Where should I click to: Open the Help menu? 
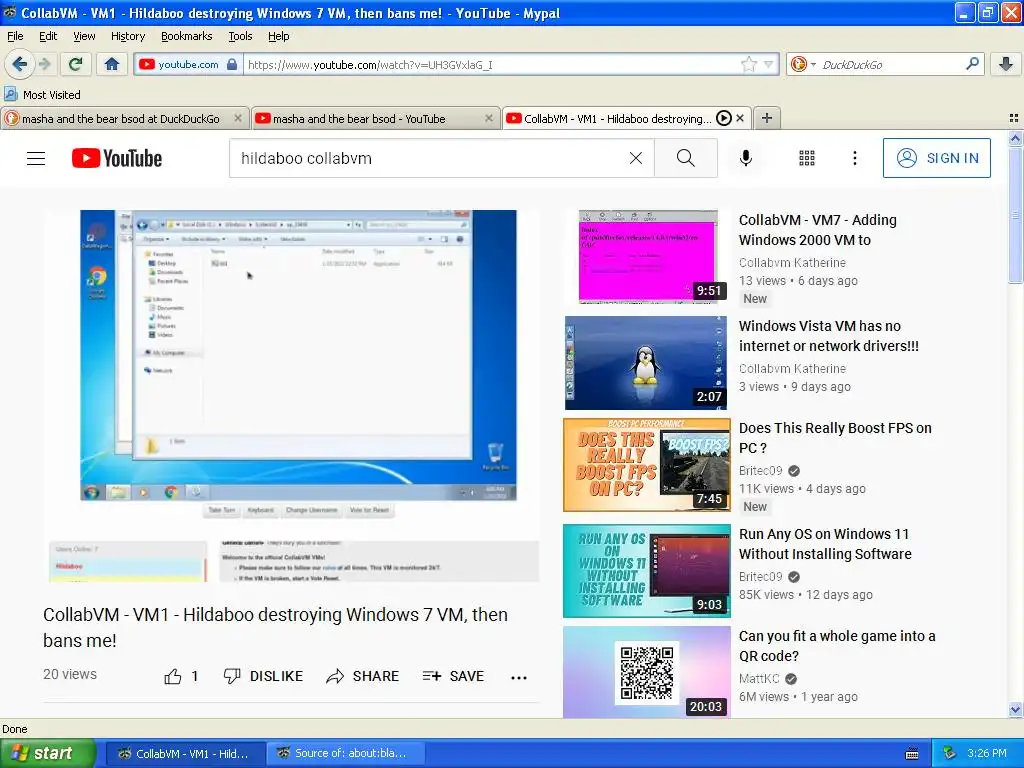(279, 36)
